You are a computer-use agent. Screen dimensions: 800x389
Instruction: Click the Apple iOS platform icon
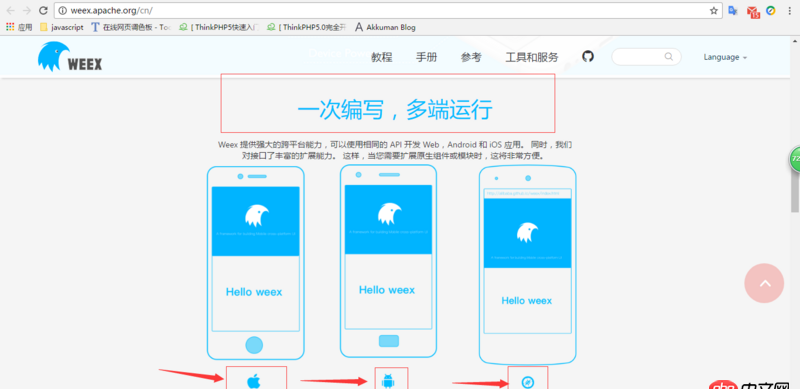[254, 381]
